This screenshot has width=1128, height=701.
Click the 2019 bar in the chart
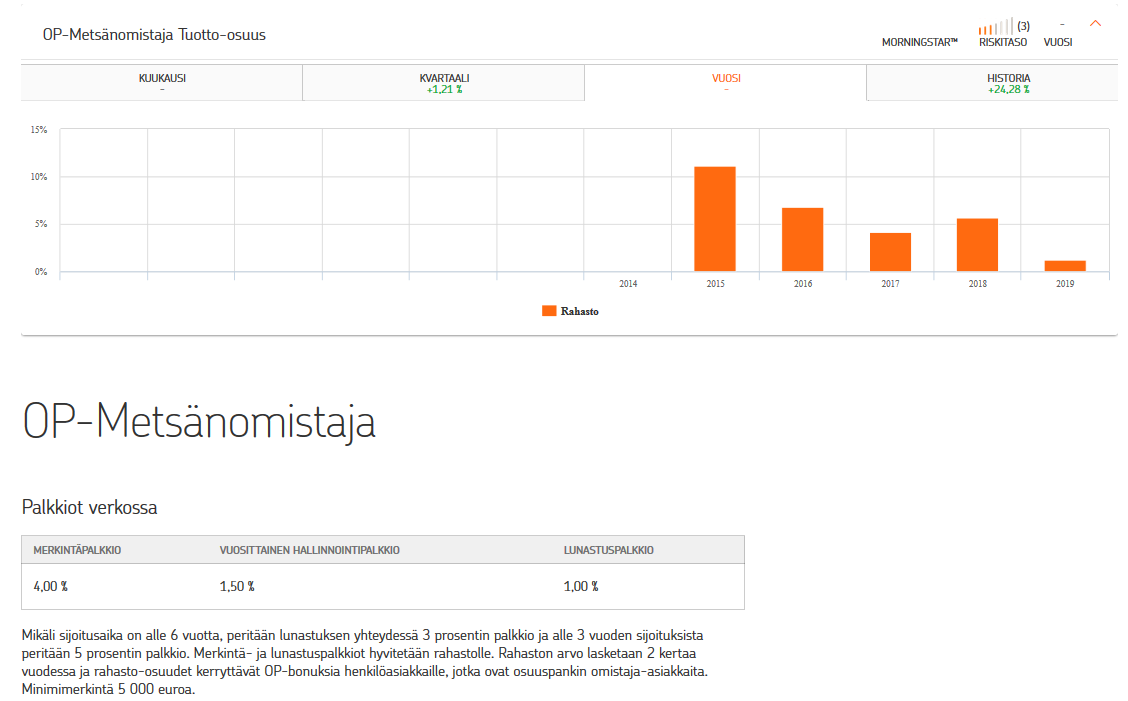[1065, 266]
